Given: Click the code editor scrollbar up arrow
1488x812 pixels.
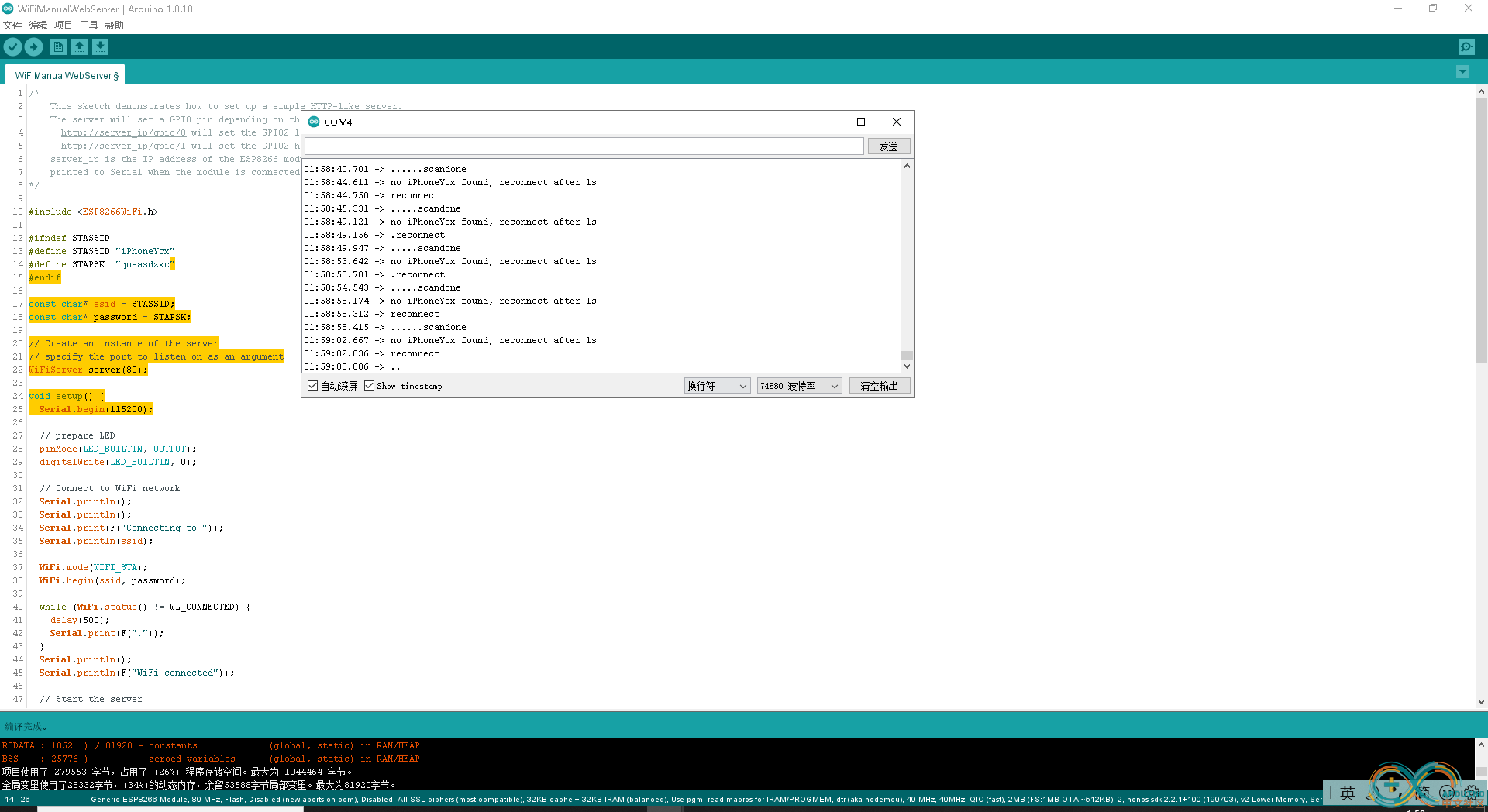Looking at the screenshot, I should [x=1481, y=91].
